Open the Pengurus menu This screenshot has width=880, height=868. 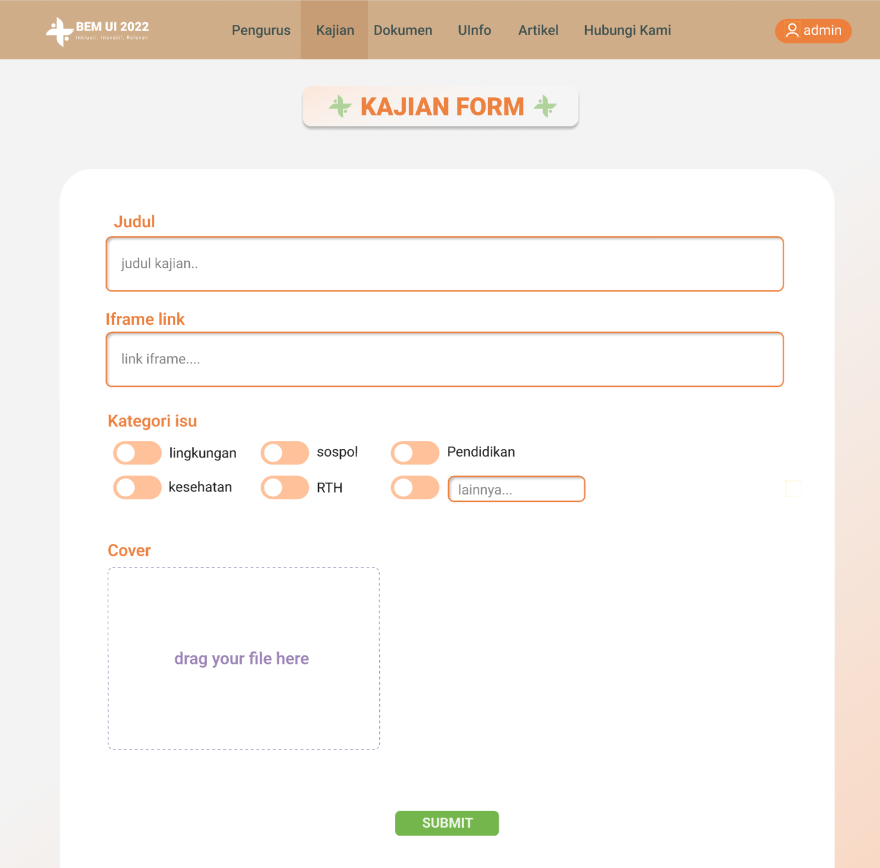pos(261,30)
